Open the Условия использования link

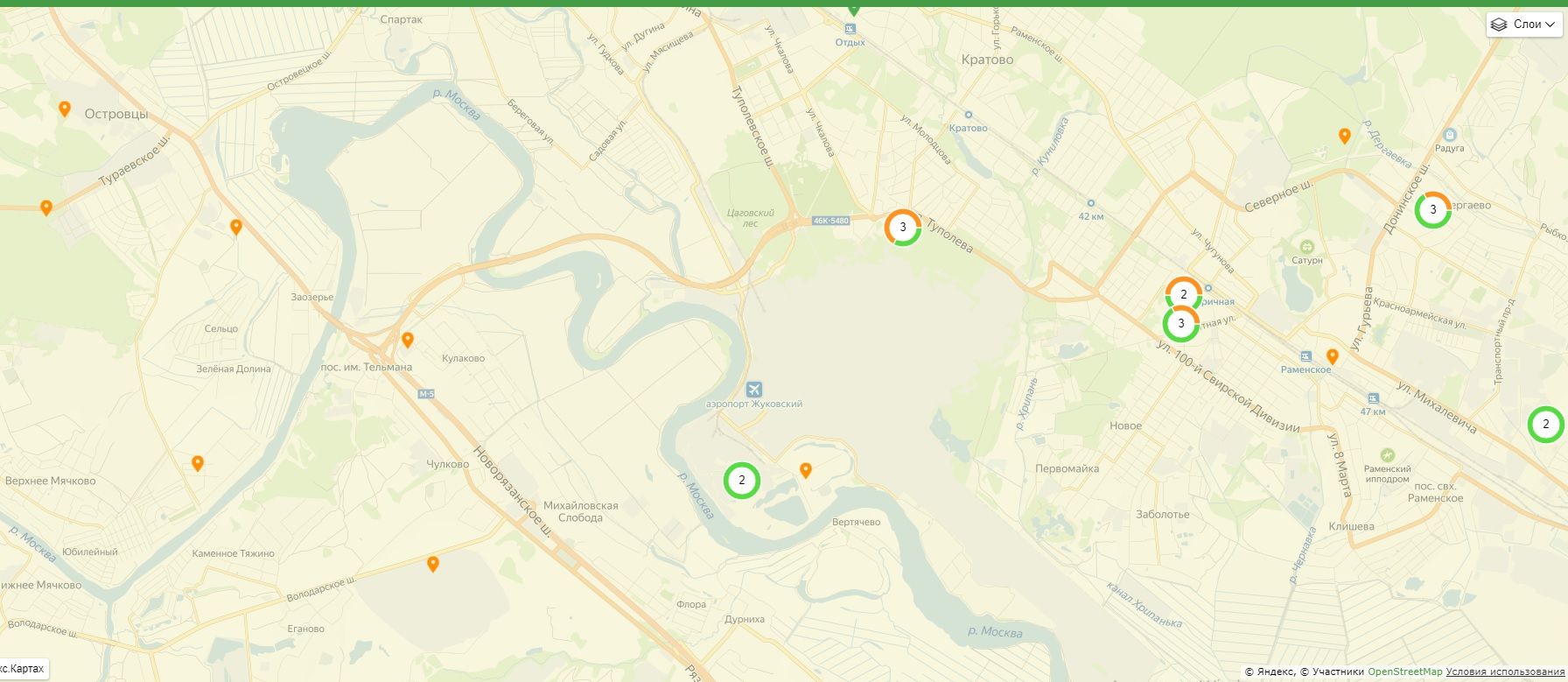[x=1505, y=671]
